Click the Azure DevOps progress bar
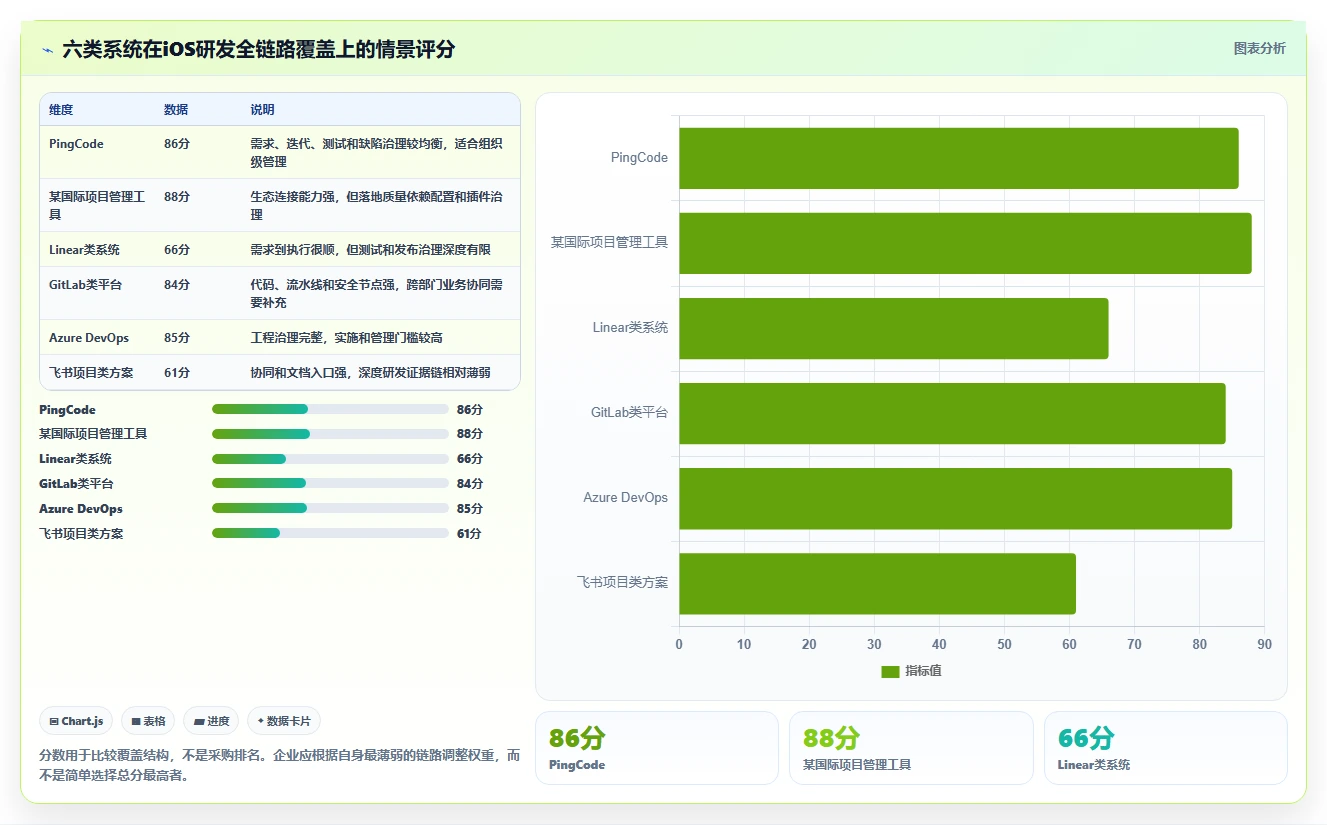 [x=330, y=508]
